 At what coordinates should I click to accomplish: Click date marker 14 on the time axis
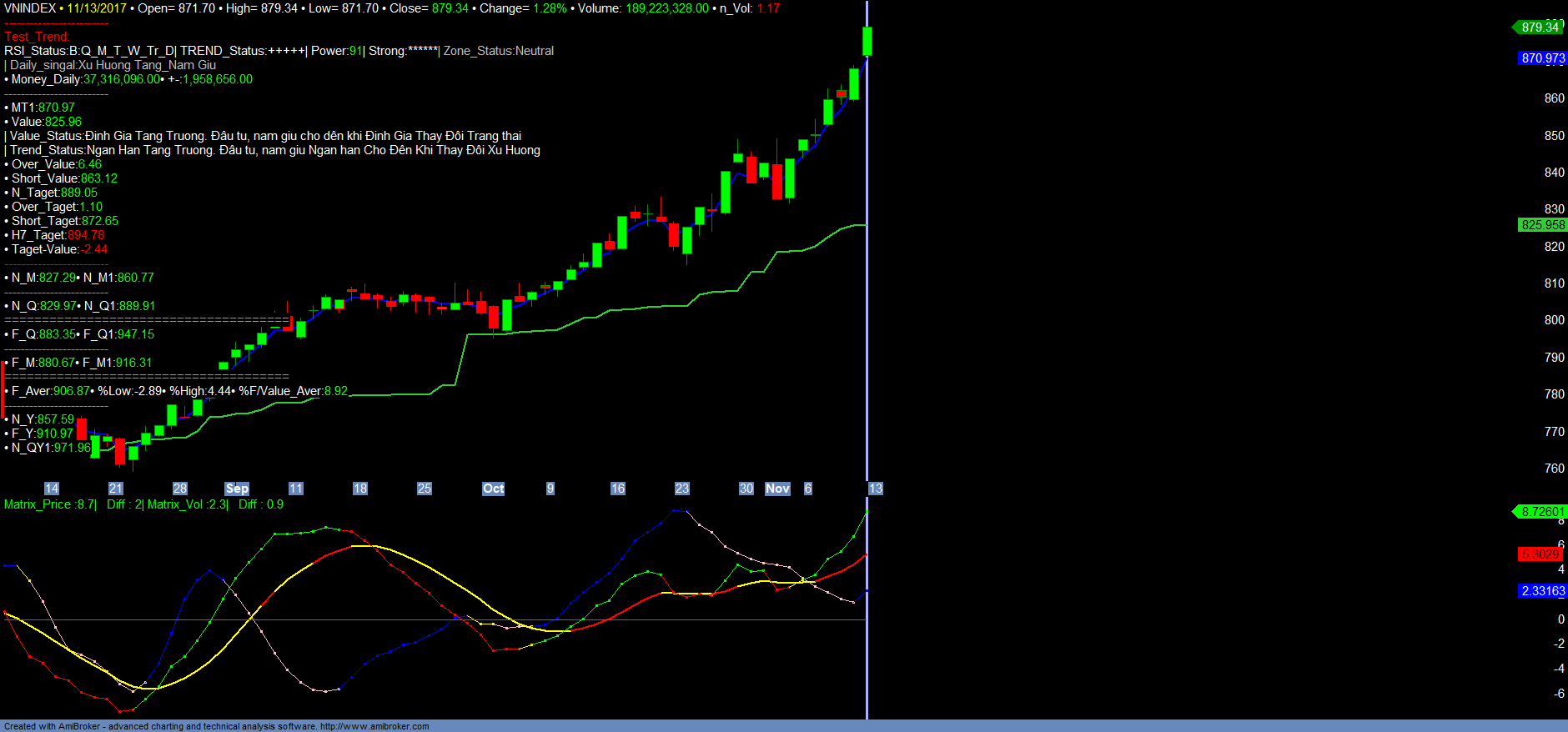(x=52, y=489)
